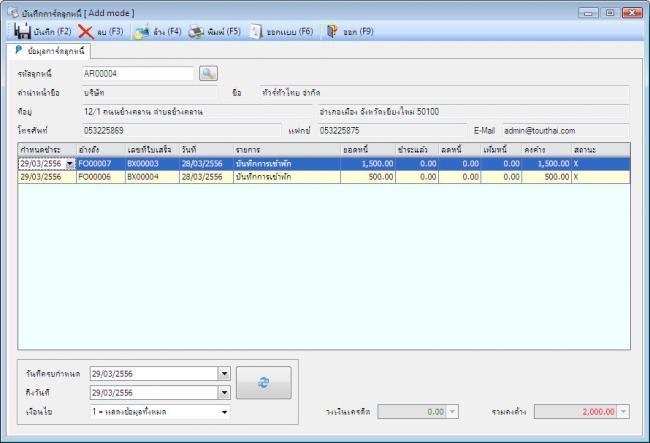Open the second 29/03/2556 date dropdown
650x443 pixels.
224,392
